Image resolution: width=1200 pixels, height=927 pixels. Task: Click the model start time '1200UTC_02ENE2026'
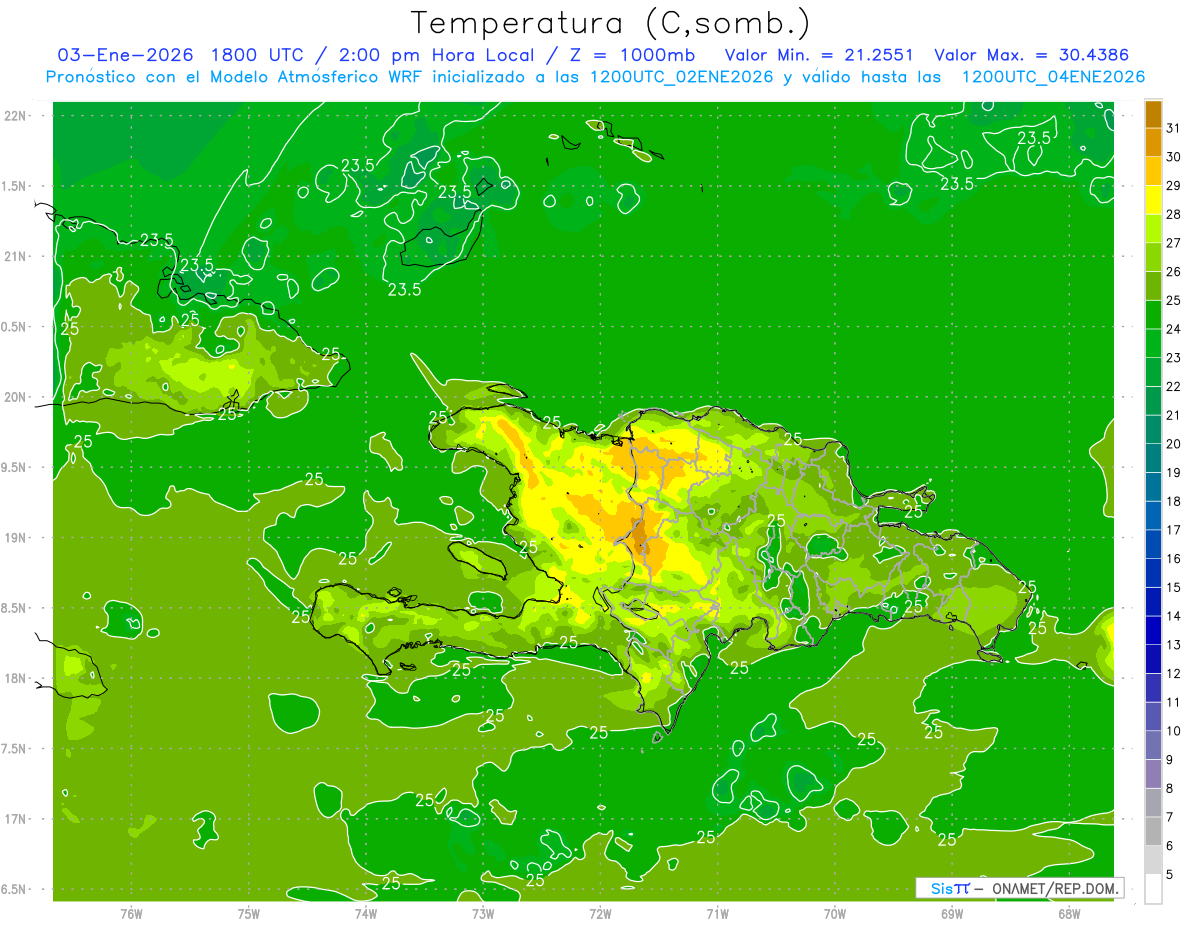pos(684,77)
